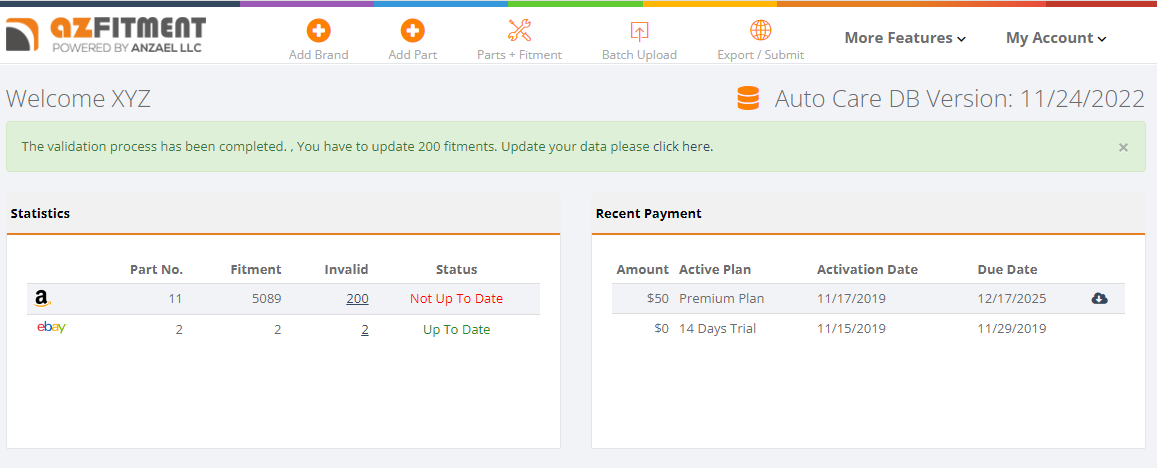Open Parts + Fitment tools icon
The height and width of the screenshot is (468, 1157).
(x=519, y=31)
